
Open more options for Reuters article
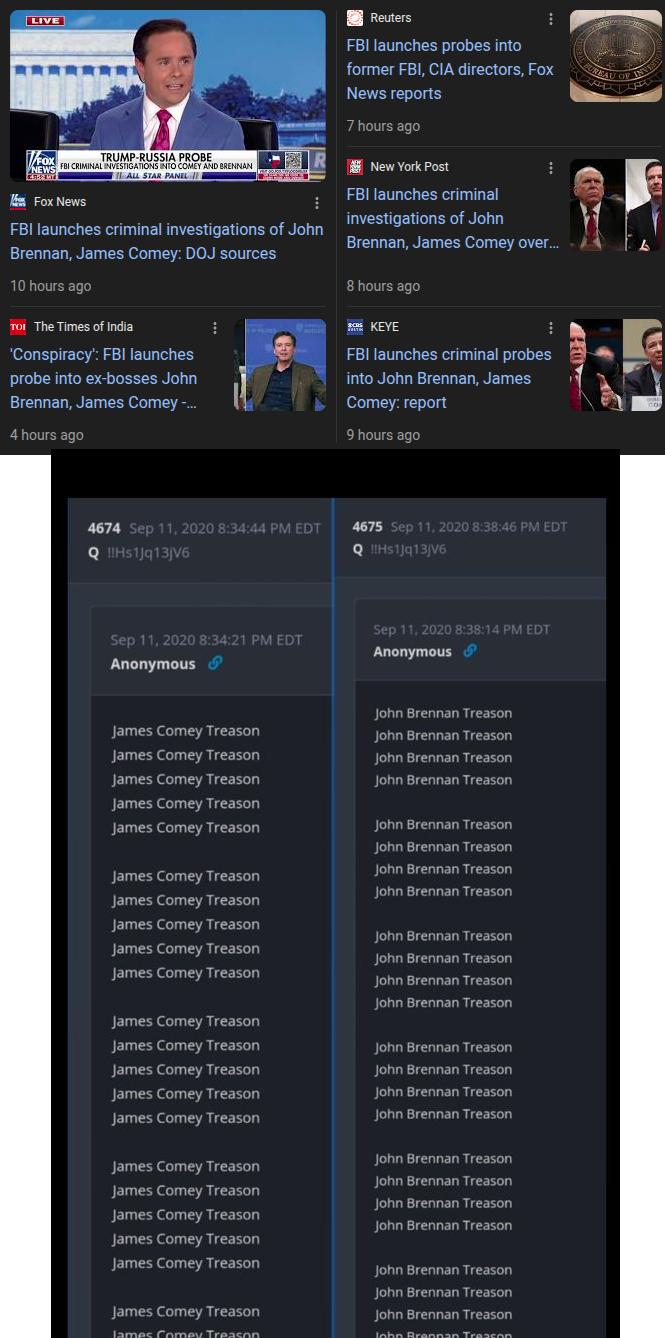550,19
